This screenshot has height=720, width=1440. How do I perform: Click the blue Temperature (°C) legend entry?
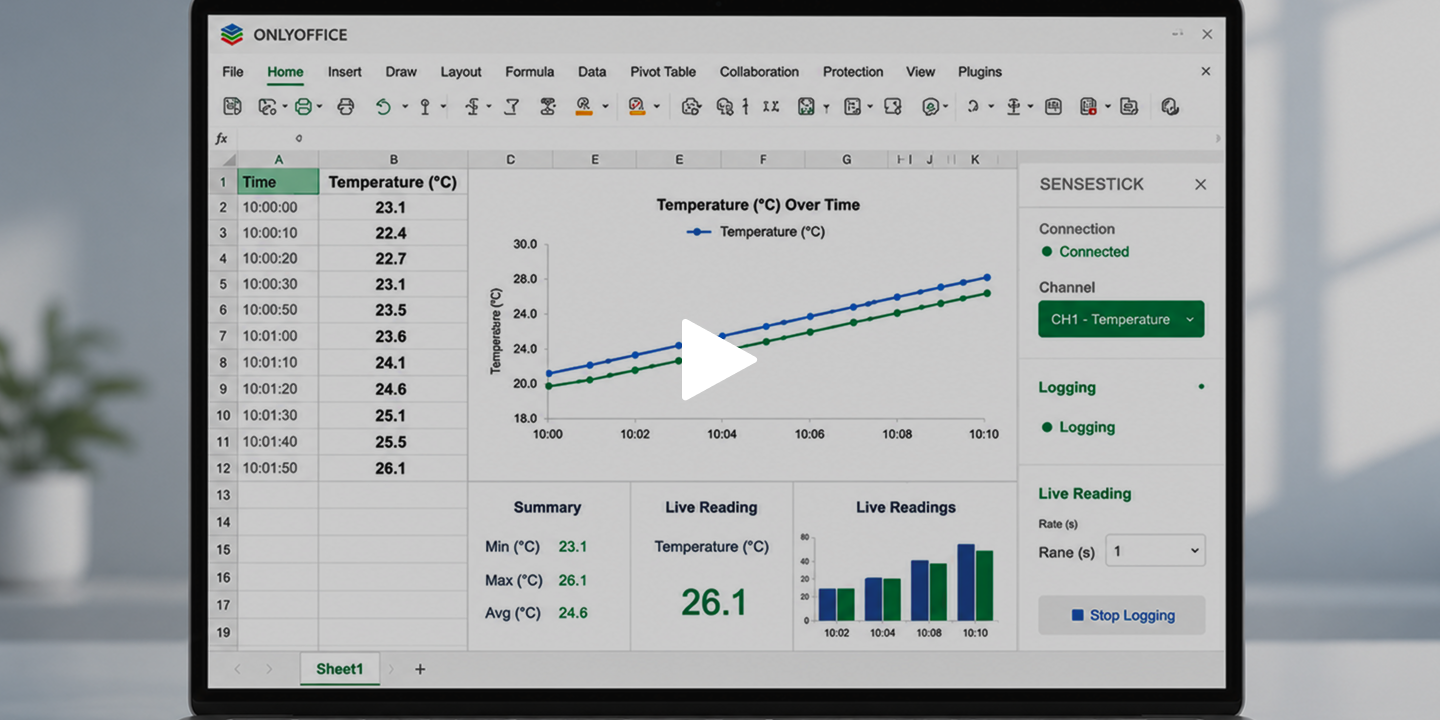click(755, 232)
